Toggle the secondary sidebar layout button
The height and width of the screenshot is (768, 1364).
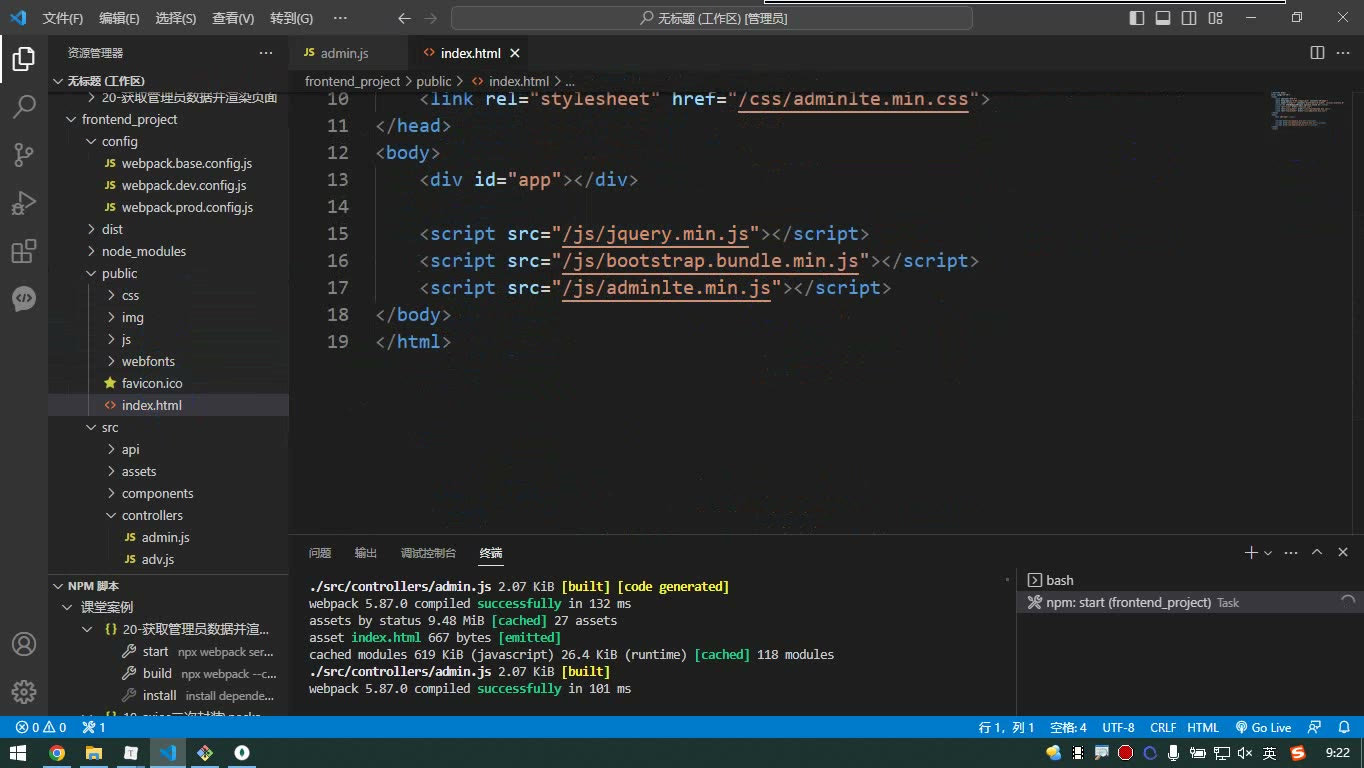[x=1189, y=18]
